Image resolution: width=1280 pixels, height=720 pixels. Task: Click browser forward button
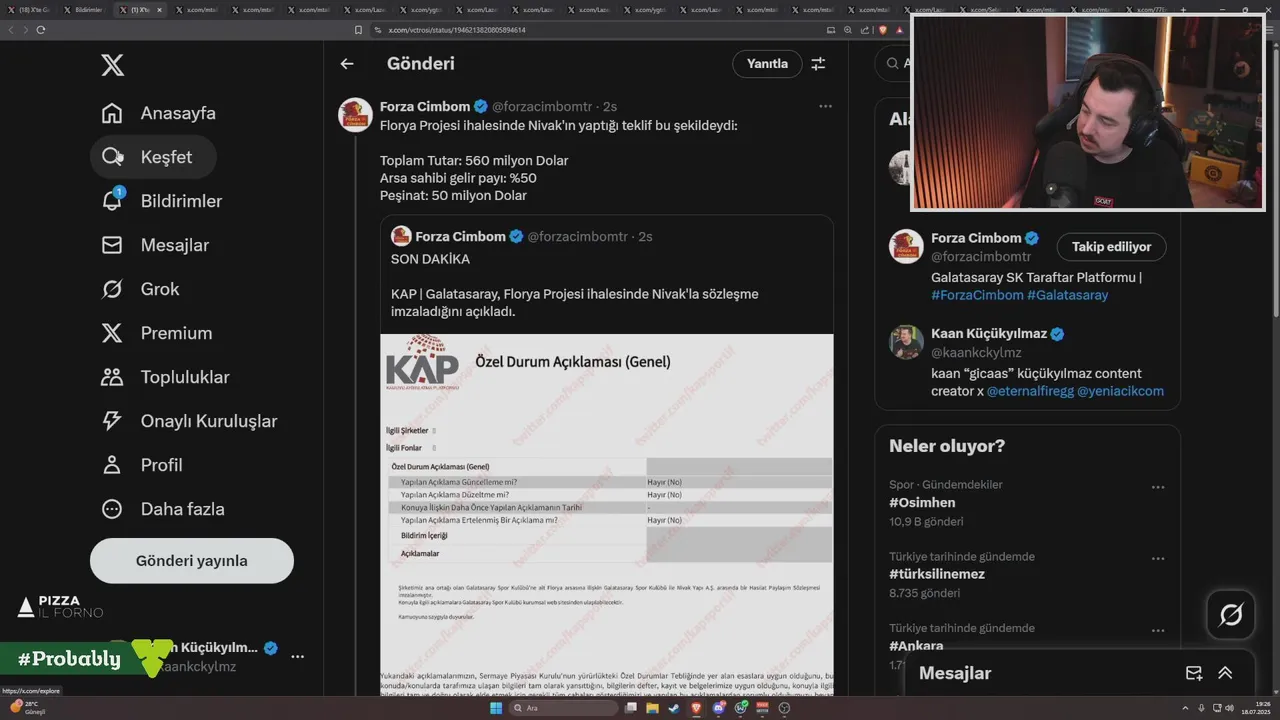(x=26, y=30)
